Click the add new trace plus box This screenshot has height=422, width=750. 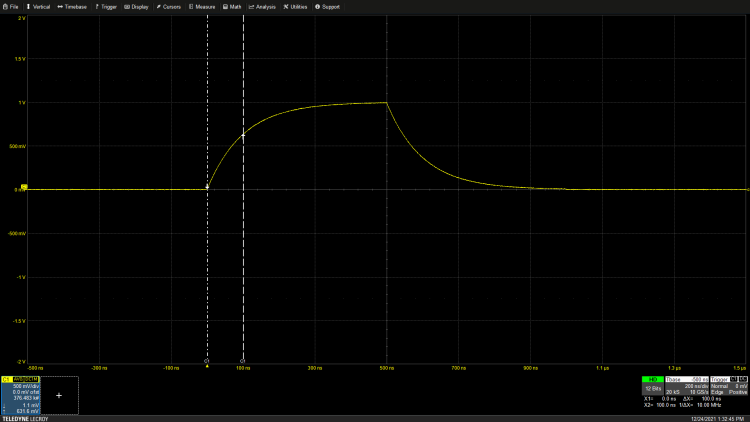[x=59, y=396]
